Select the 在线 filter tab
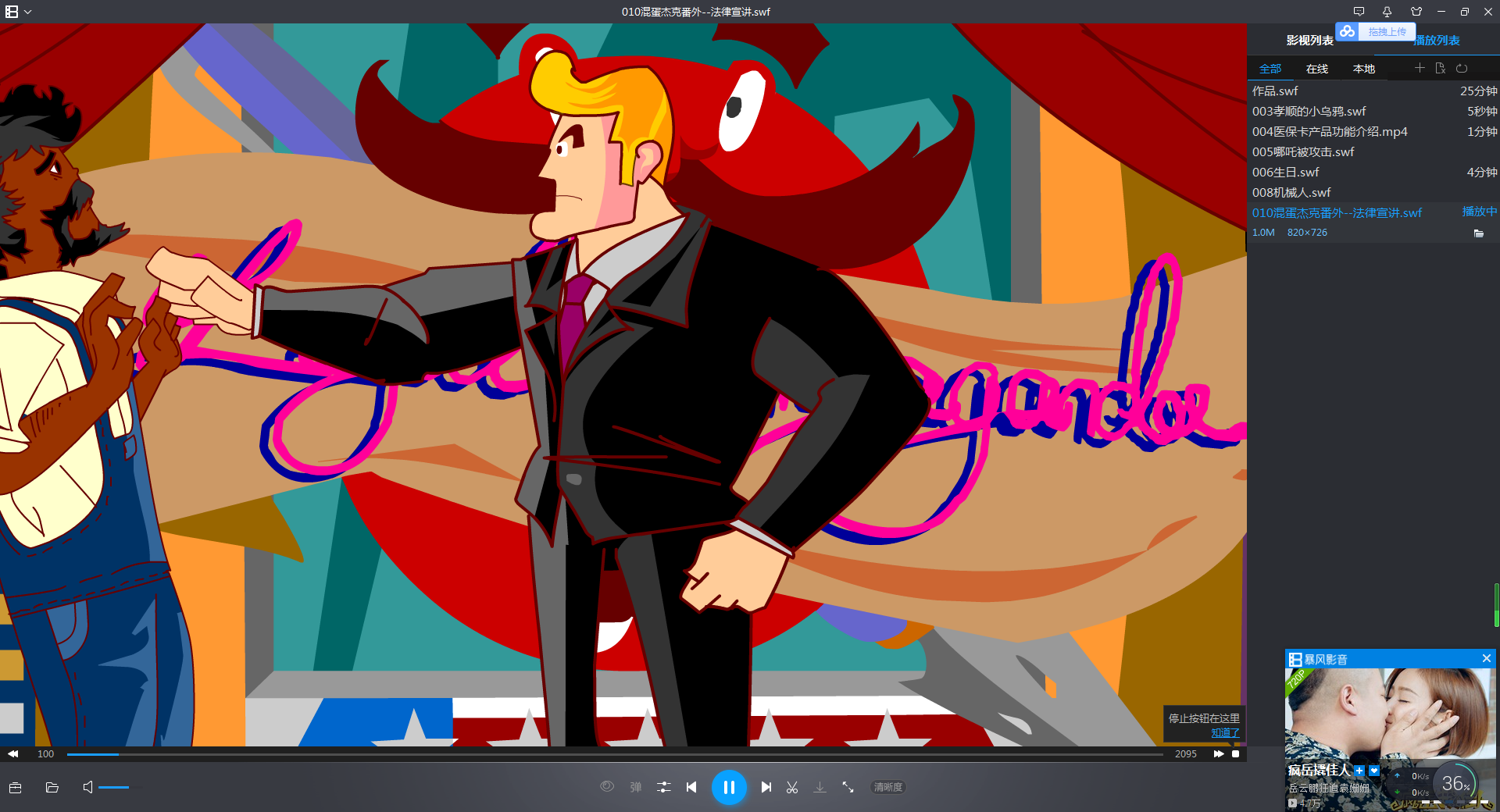The image size is (1500, 812). [x=1317, y=69]
